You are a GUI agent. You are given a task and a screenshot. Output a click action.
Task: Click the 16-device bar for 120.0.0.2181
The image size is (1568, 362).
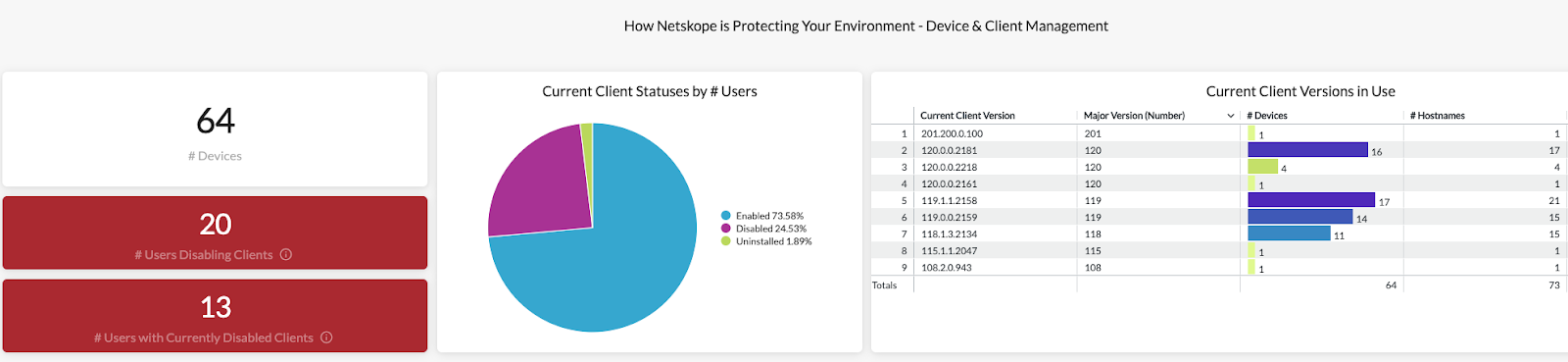coord(1307,150)
